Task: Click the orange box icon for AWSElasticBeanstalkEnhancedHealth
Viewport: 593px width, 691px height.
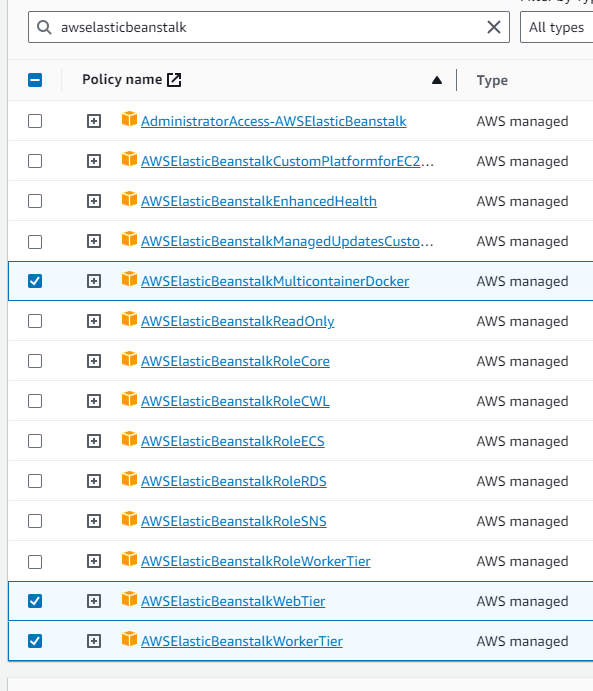Action: (x=129, y=199)
